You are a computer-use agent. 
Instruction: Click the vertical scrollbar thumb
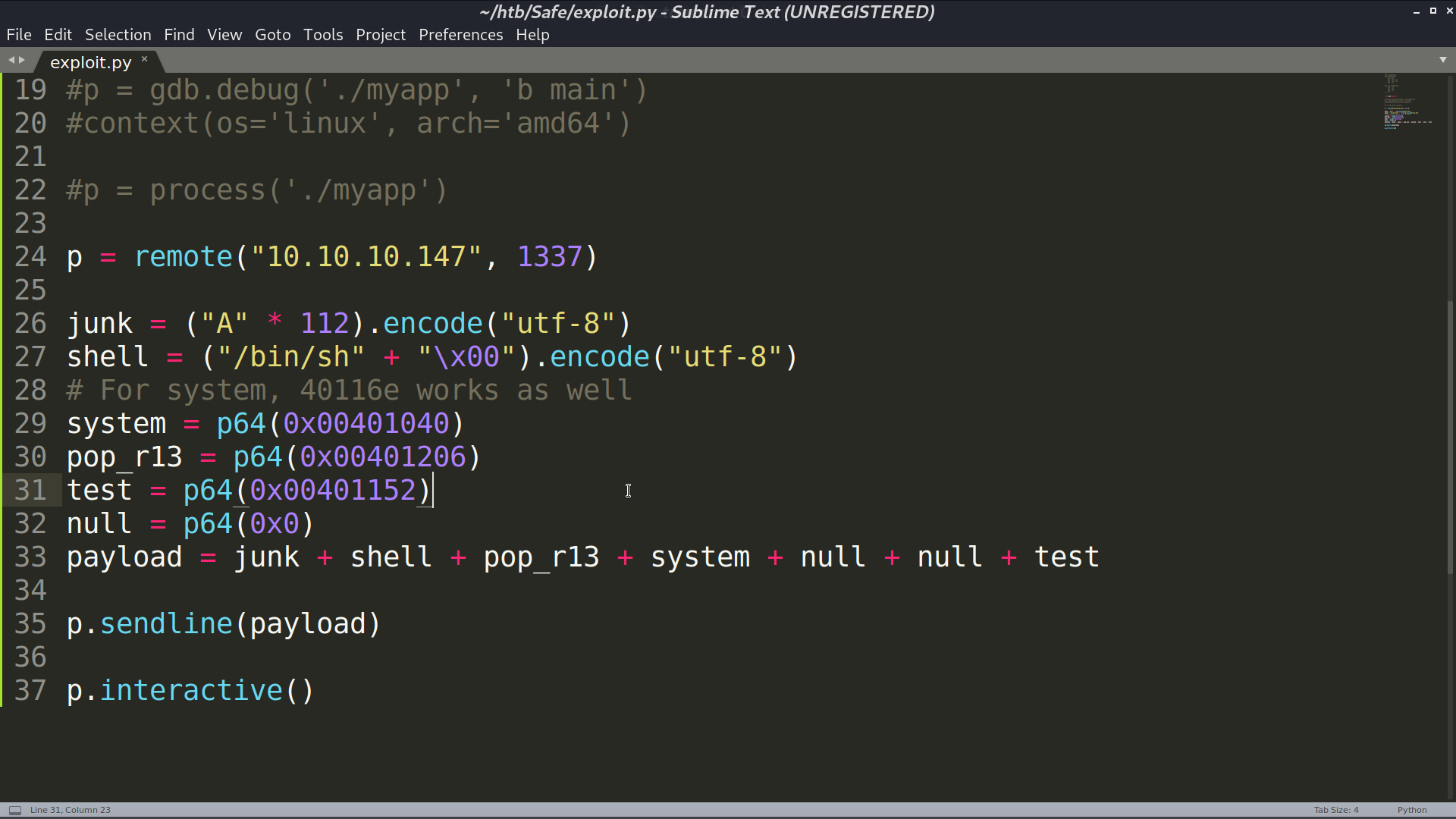(x=1451, y=438)
